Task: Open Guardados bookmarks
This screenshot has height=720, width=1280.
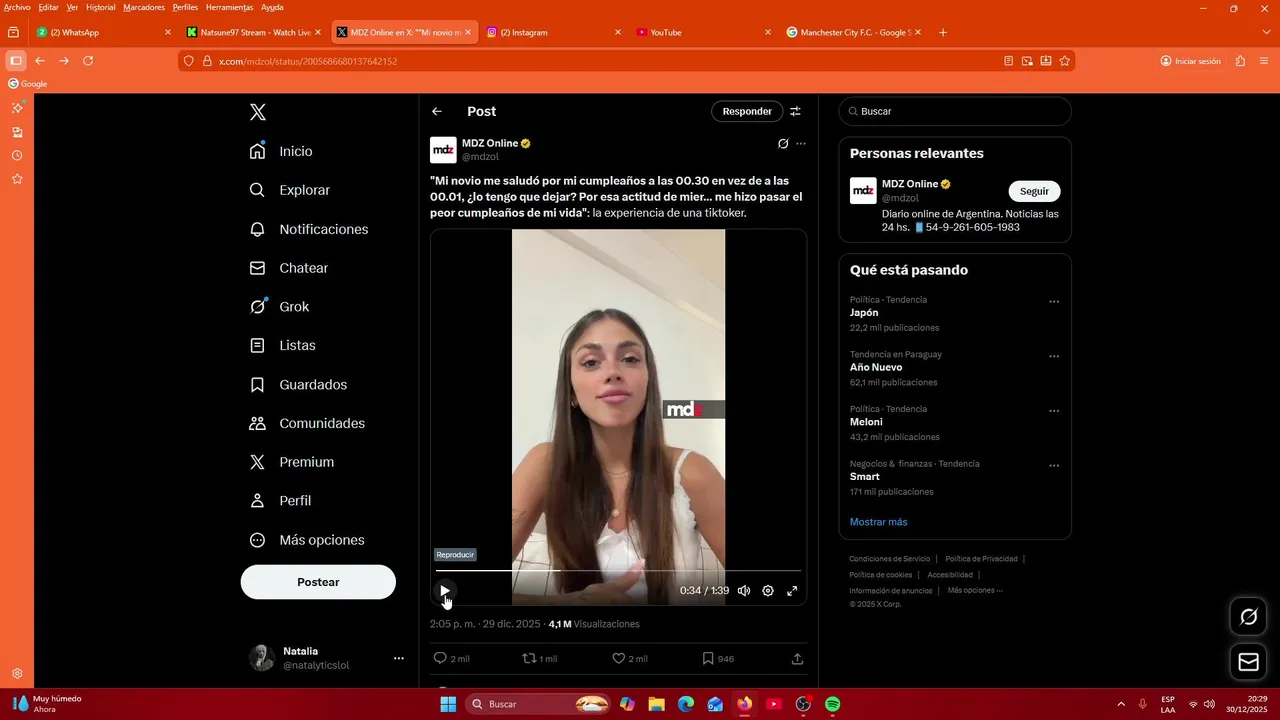Action: (298, 385)
